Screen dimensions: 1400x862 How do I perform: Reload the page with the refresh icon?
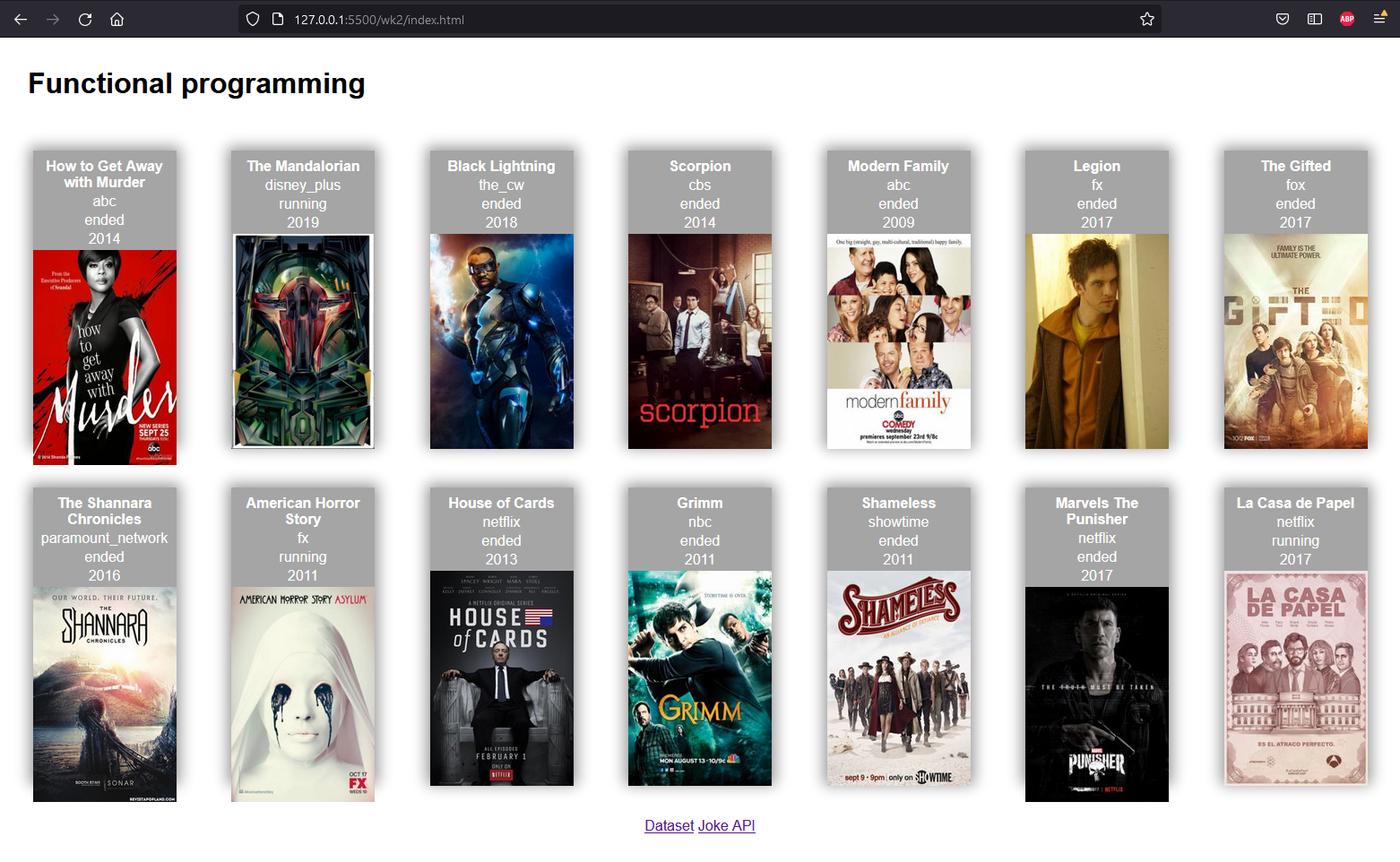85,19
